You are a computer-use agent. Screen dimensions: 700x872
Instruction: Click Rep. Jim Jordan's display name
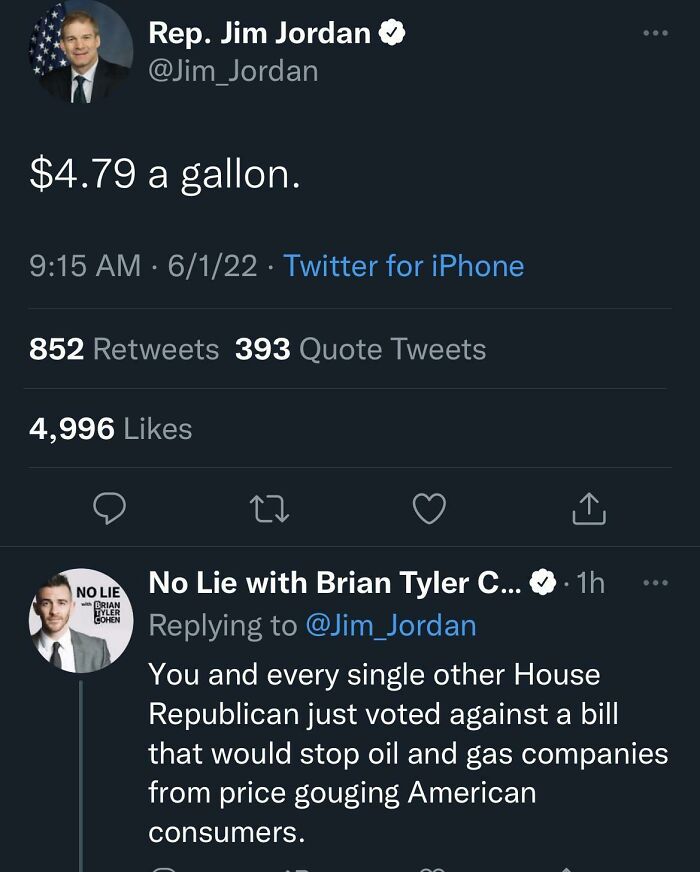point(260,31)
